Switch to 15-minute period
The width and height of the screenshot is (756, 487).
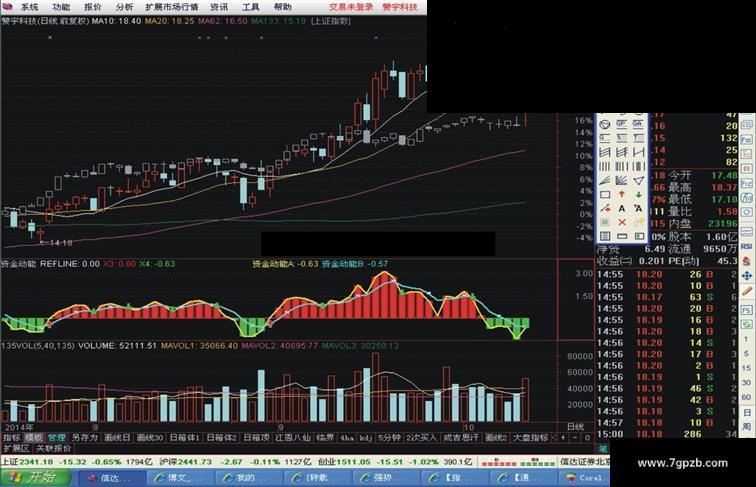(x=746, y=368)
